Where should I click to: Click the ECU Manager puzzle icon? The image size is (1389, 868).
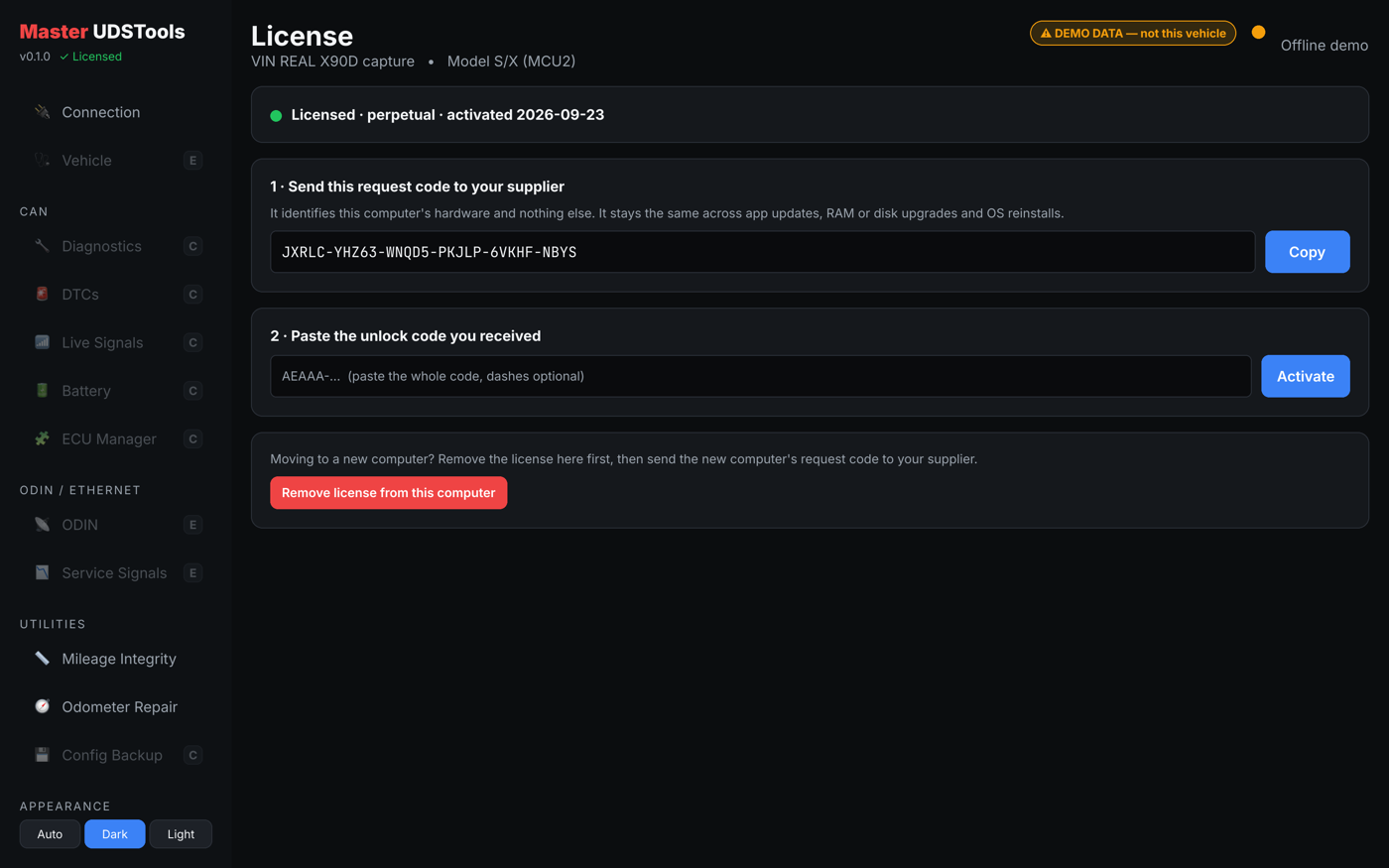pos(42,438)
